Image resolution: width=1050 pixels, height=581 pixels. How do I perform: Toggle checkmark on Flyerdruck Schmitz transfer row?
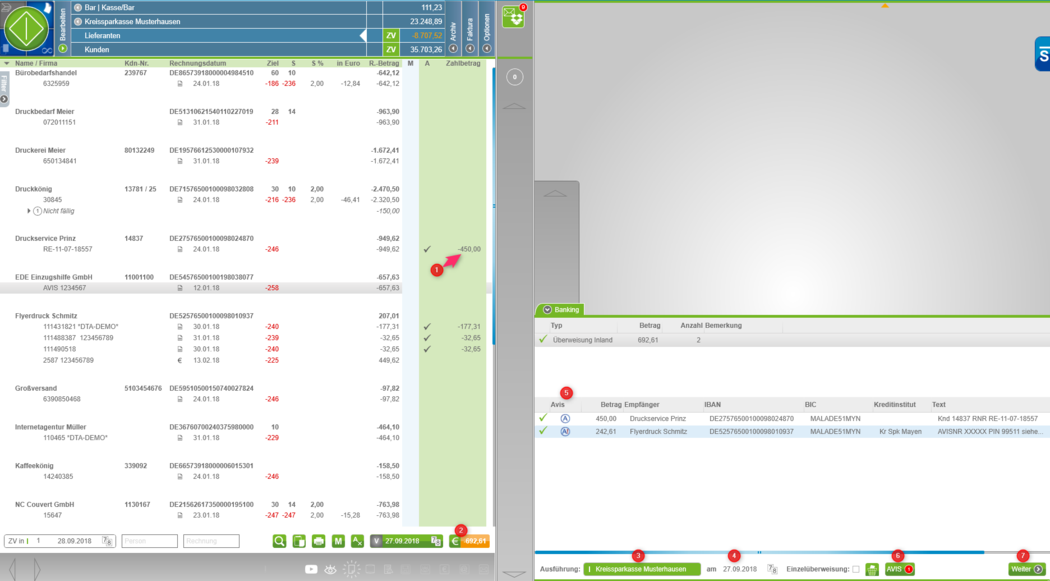point(543,431)
